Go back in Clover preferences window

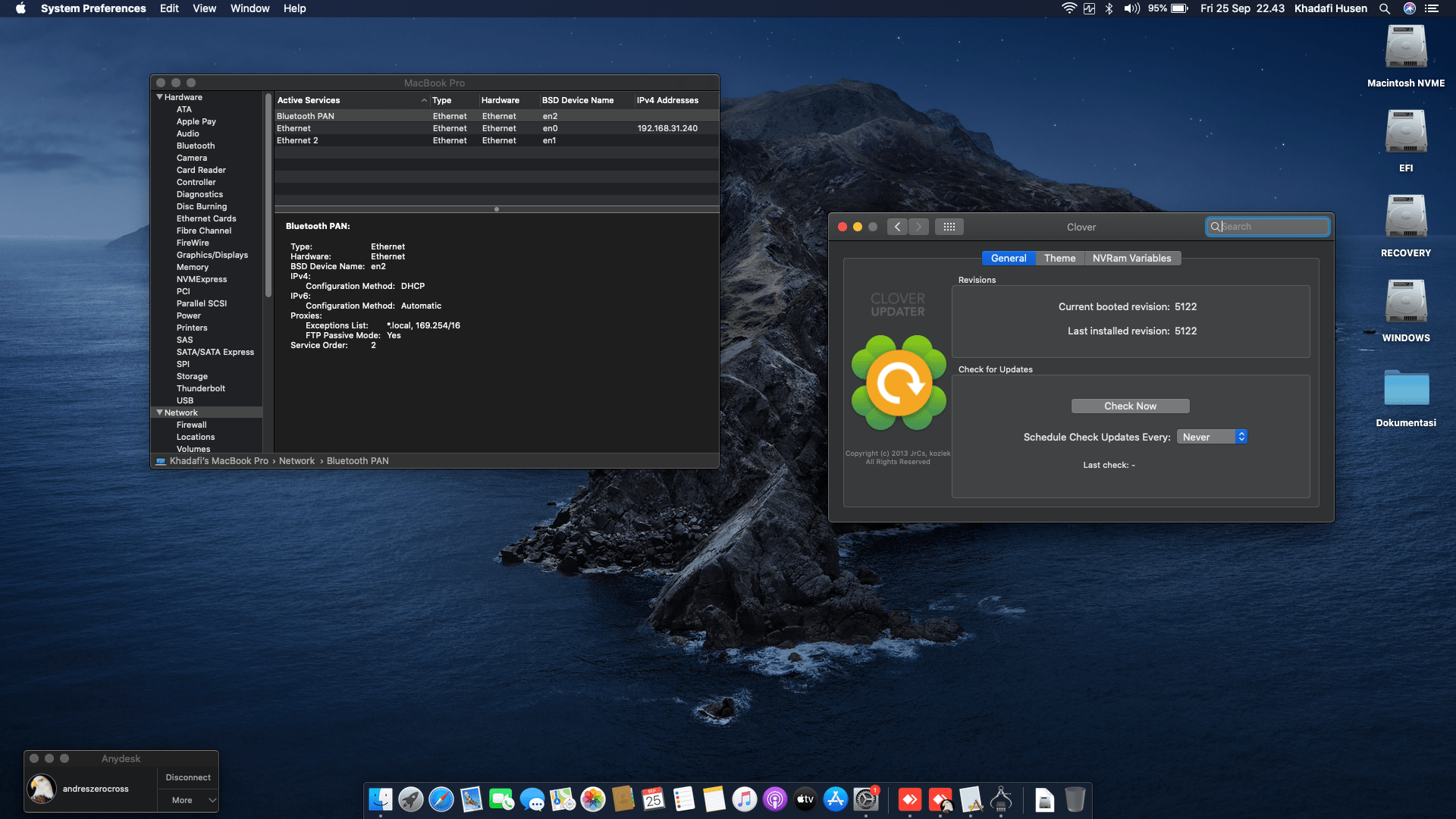pos(897,227)
